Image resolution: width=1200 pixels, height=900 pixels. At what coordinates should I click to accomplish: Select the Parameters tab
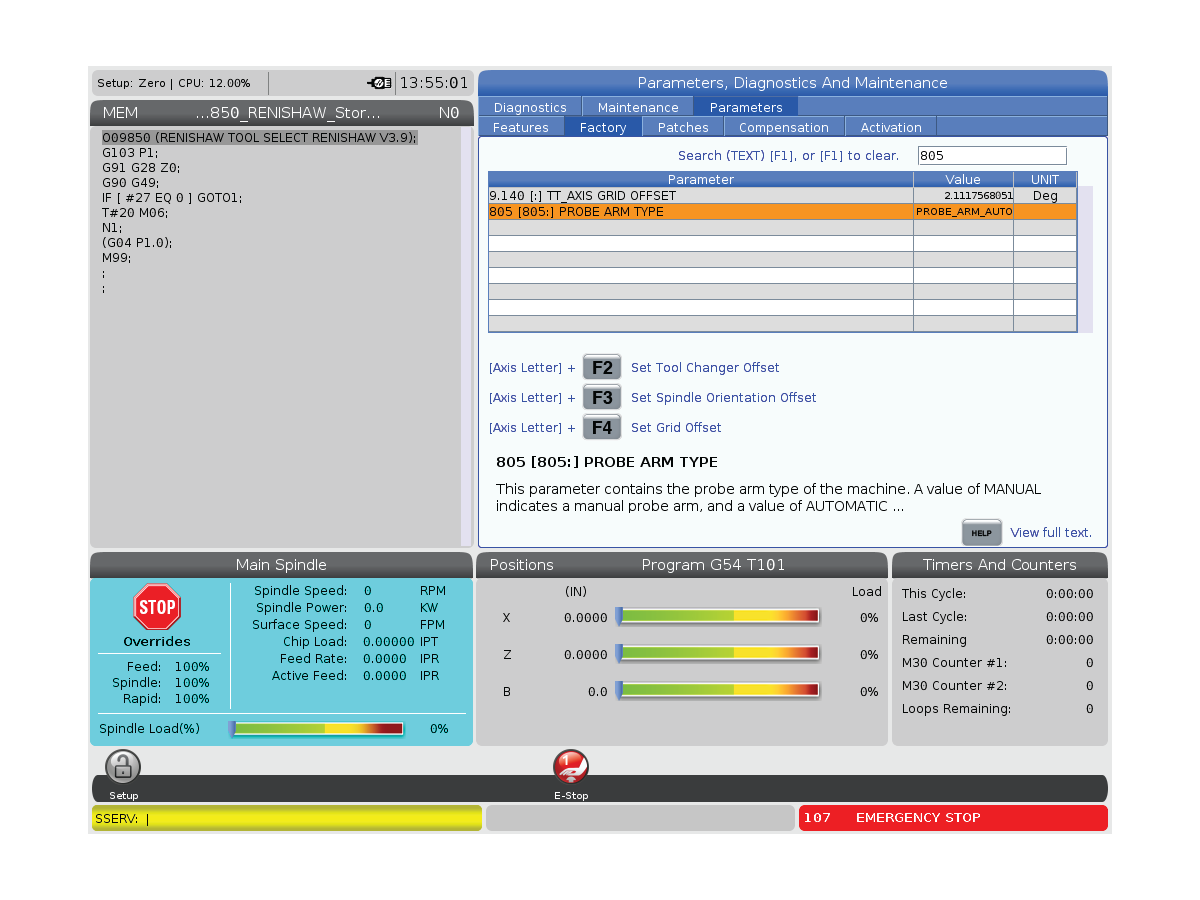[746, 107]
